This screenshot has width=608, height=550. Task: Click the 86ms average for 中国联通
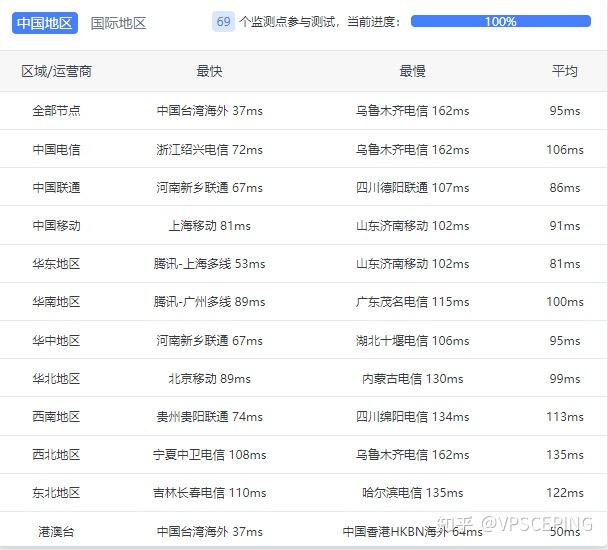[x=565, y=188]
